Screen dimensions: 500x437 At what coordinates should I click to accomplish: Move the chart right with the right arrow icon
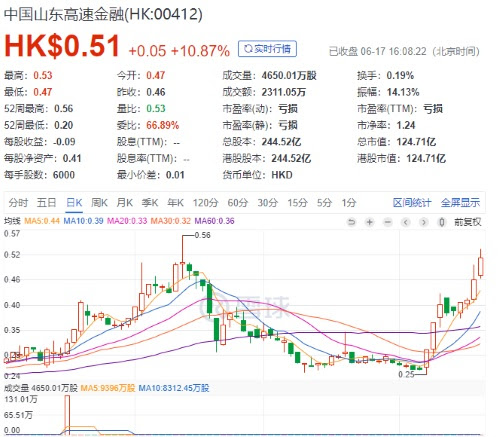click(423, 222)
